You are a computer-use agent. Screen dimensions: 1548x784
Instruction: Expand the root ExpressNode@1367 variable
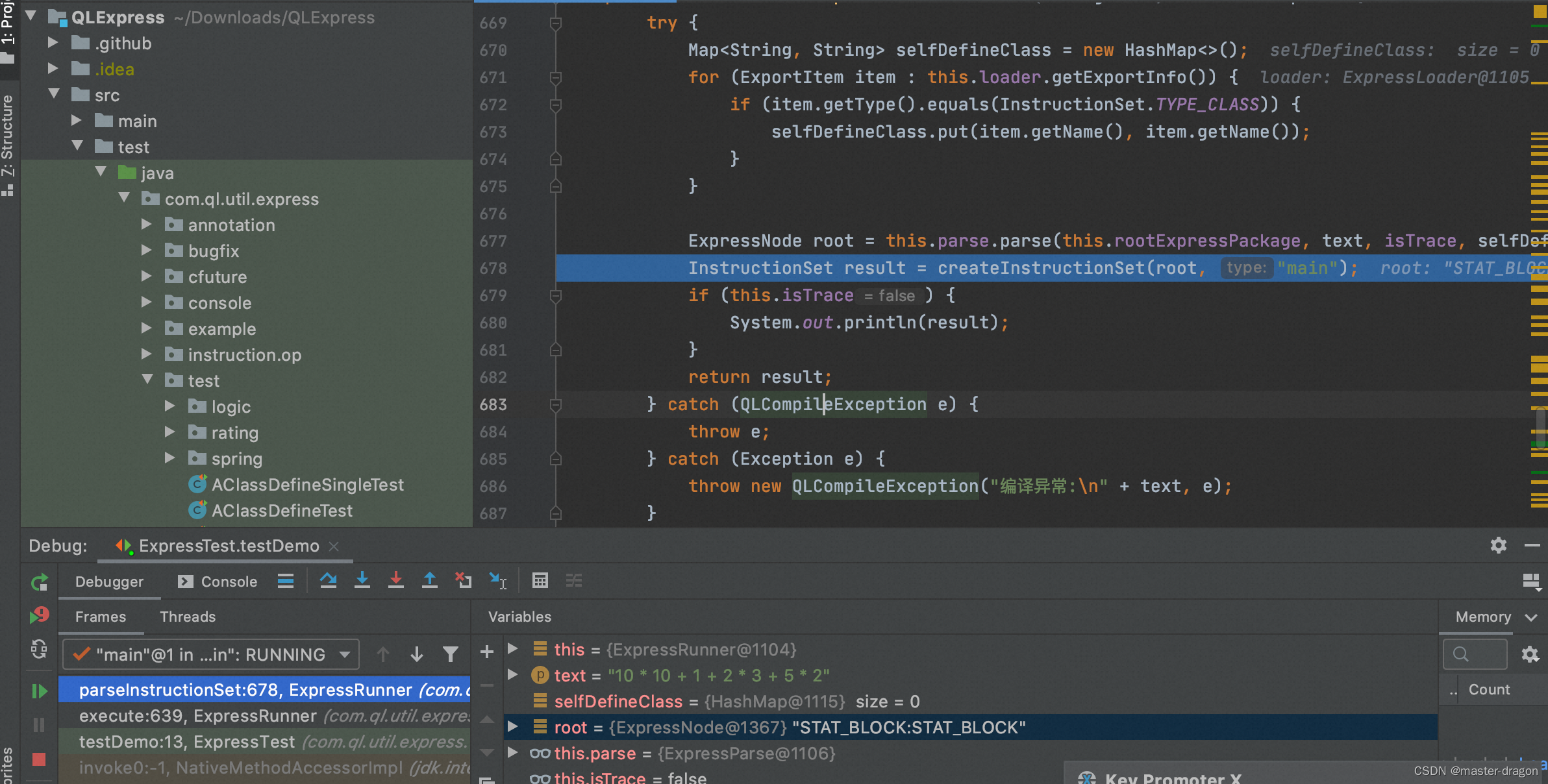pos(510,727)
